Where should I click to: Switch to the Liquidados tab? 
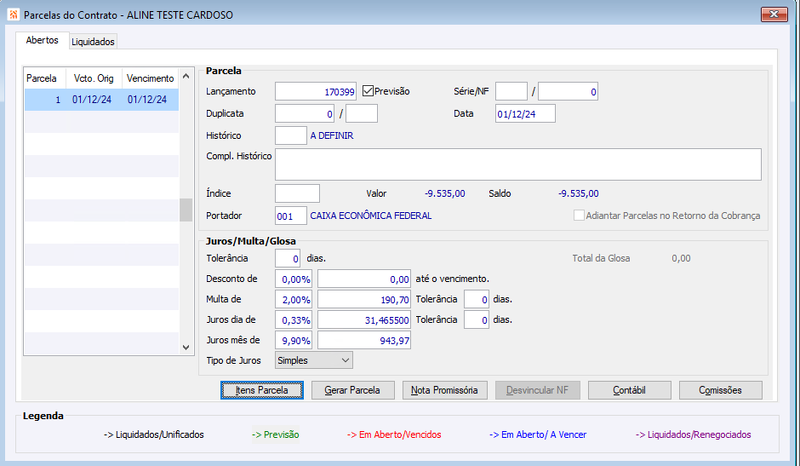coord(93,41)
